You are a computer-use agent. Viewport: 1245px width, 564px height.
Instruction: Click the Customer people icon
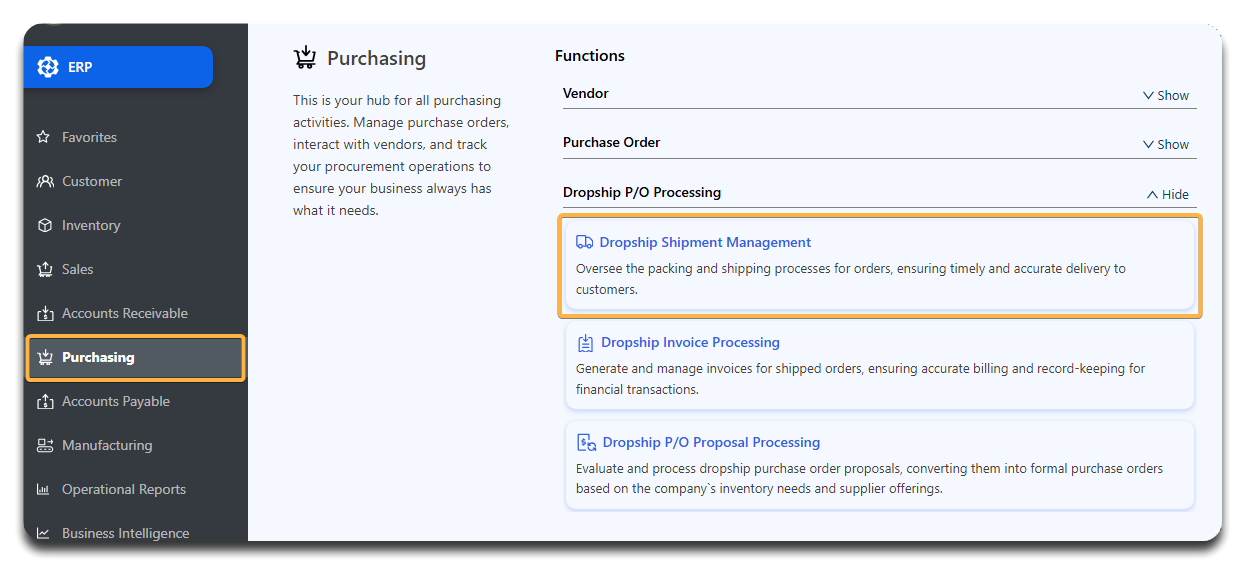[x=45, y=181]
